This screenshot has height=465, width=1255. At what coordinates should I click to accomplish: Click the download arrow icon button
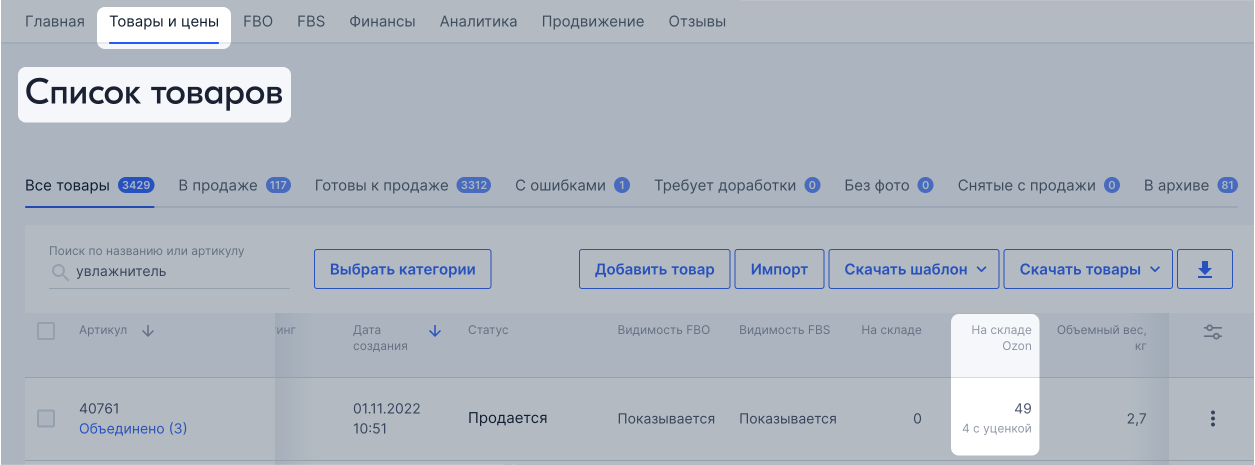point(1204,269)
